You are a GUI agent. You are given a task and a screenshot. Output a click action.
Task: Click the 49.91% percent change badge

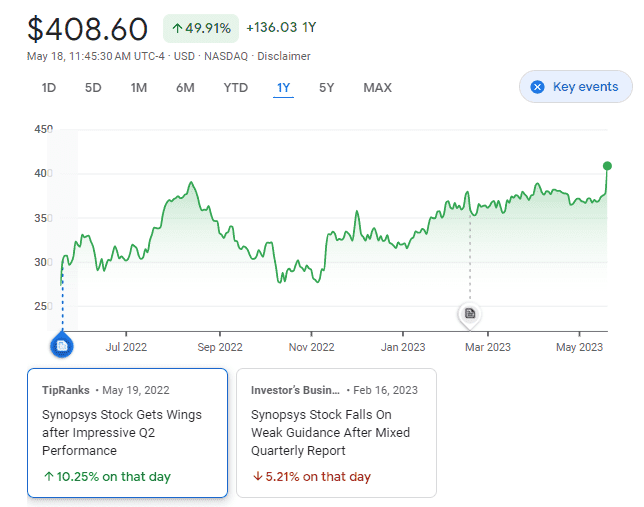[201, 28]
